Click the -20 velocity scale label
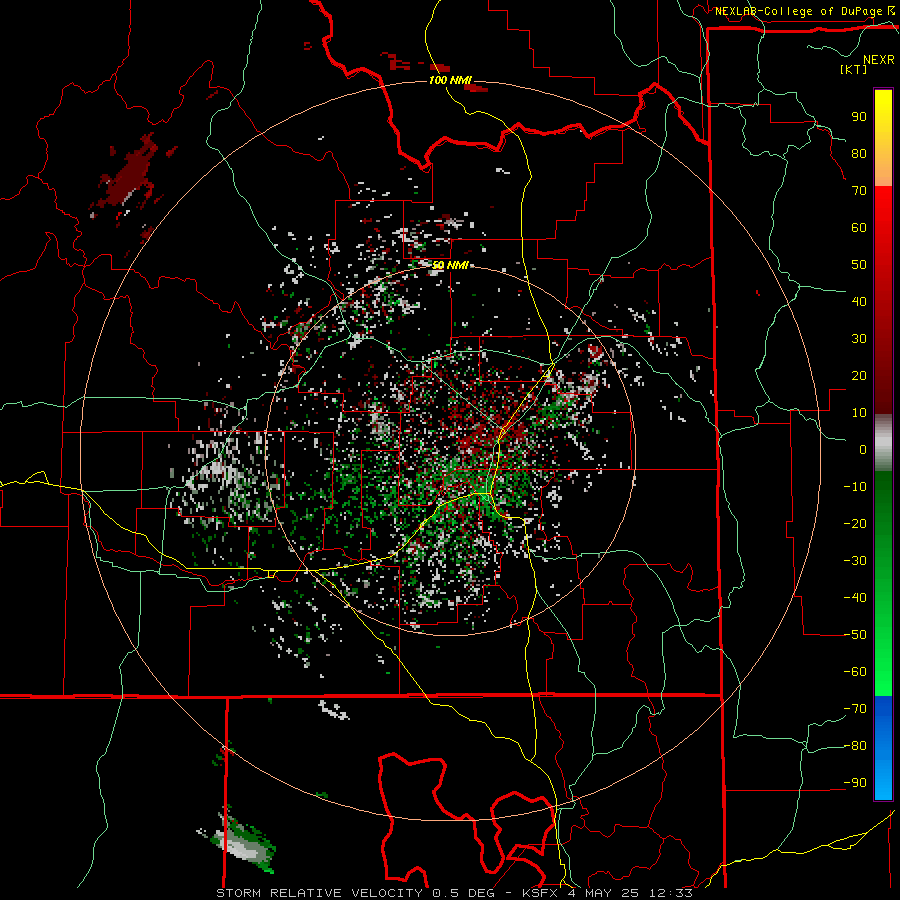This screenshot has width=900, height=900. 855,524
